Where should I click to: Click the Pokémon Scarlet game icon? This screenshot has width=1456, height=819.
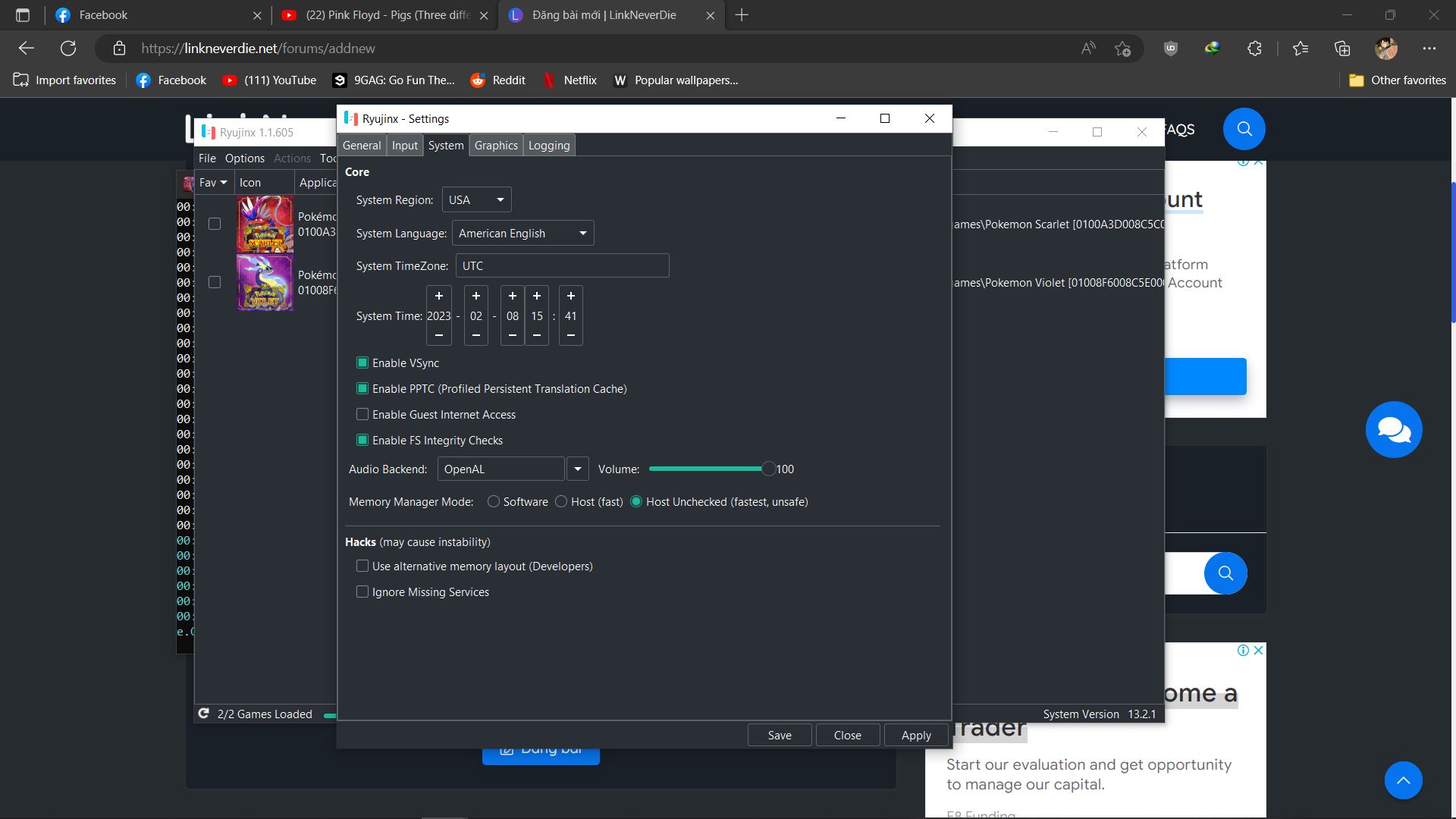coord(265,224)
